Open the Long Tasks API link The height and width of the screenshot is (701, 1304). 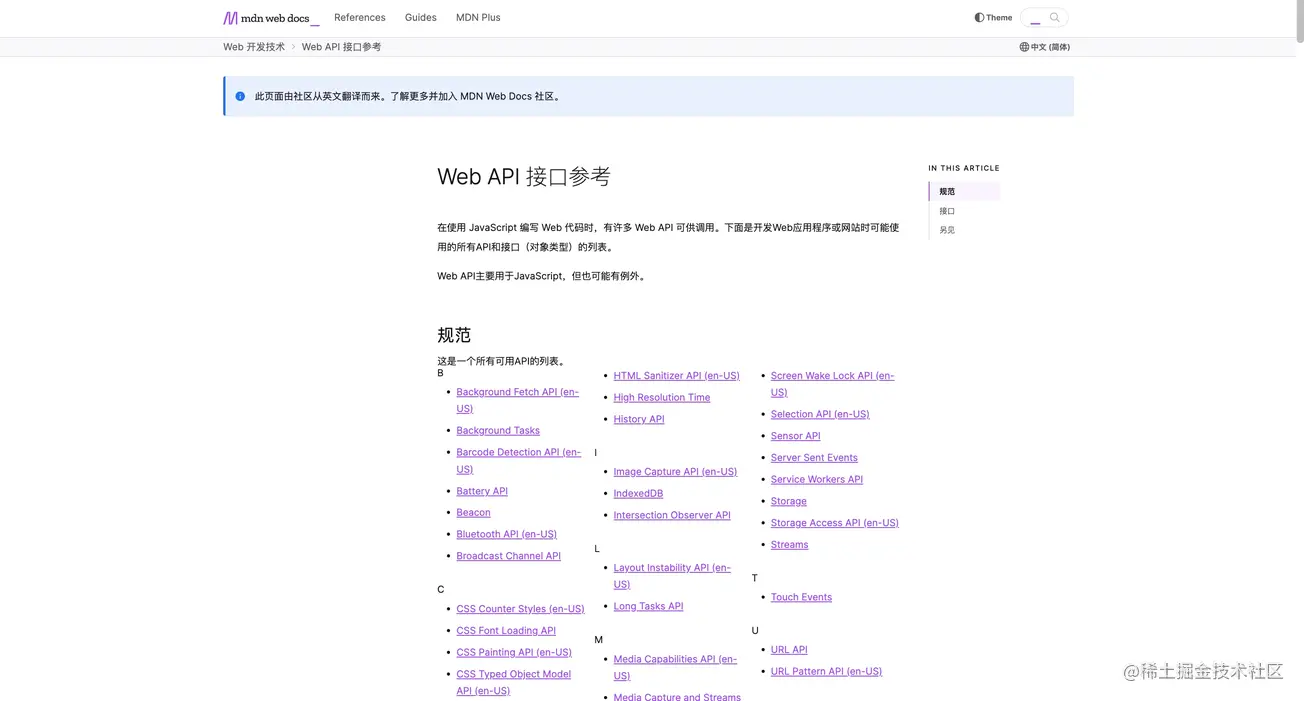tap(648, 607)
